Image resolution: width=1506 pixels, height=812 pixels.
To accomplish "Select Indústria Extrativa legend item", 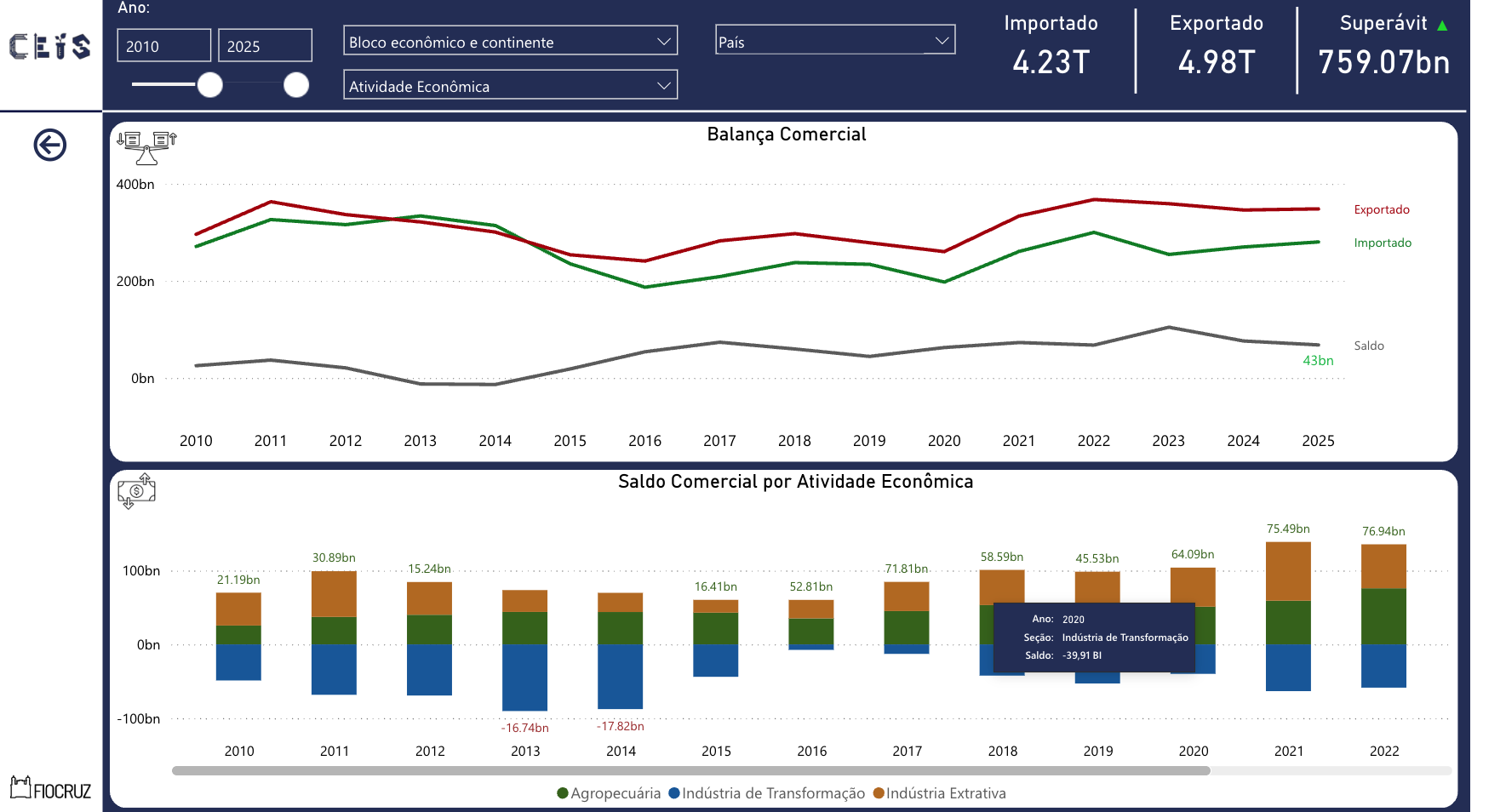I will coord(940,793).
